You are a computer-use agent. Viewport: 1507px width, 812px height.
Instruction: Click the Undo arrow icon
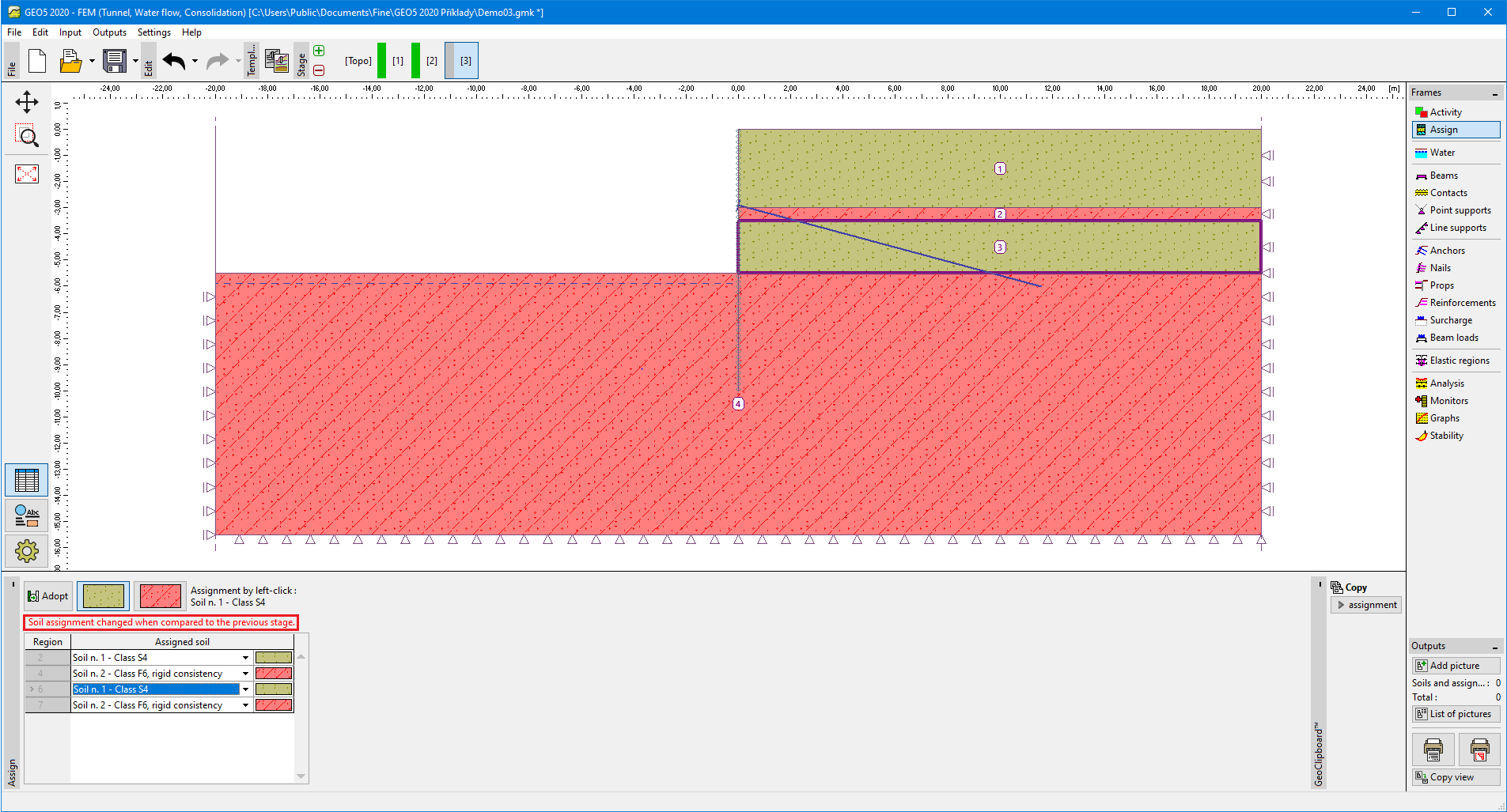click(x=174, y=61)
